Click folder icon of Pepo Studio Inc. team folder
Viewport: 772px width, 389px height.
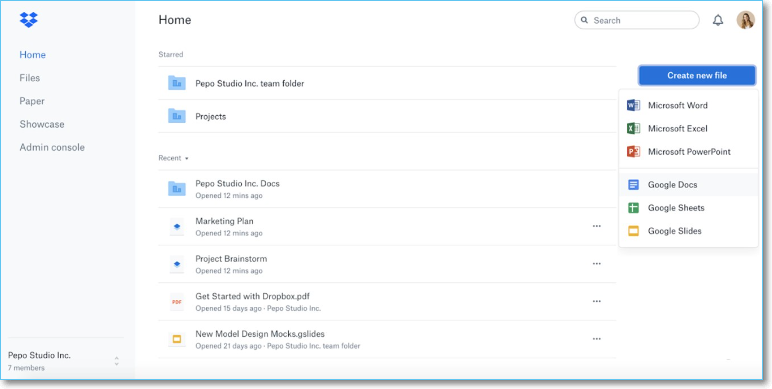point(177,83)
